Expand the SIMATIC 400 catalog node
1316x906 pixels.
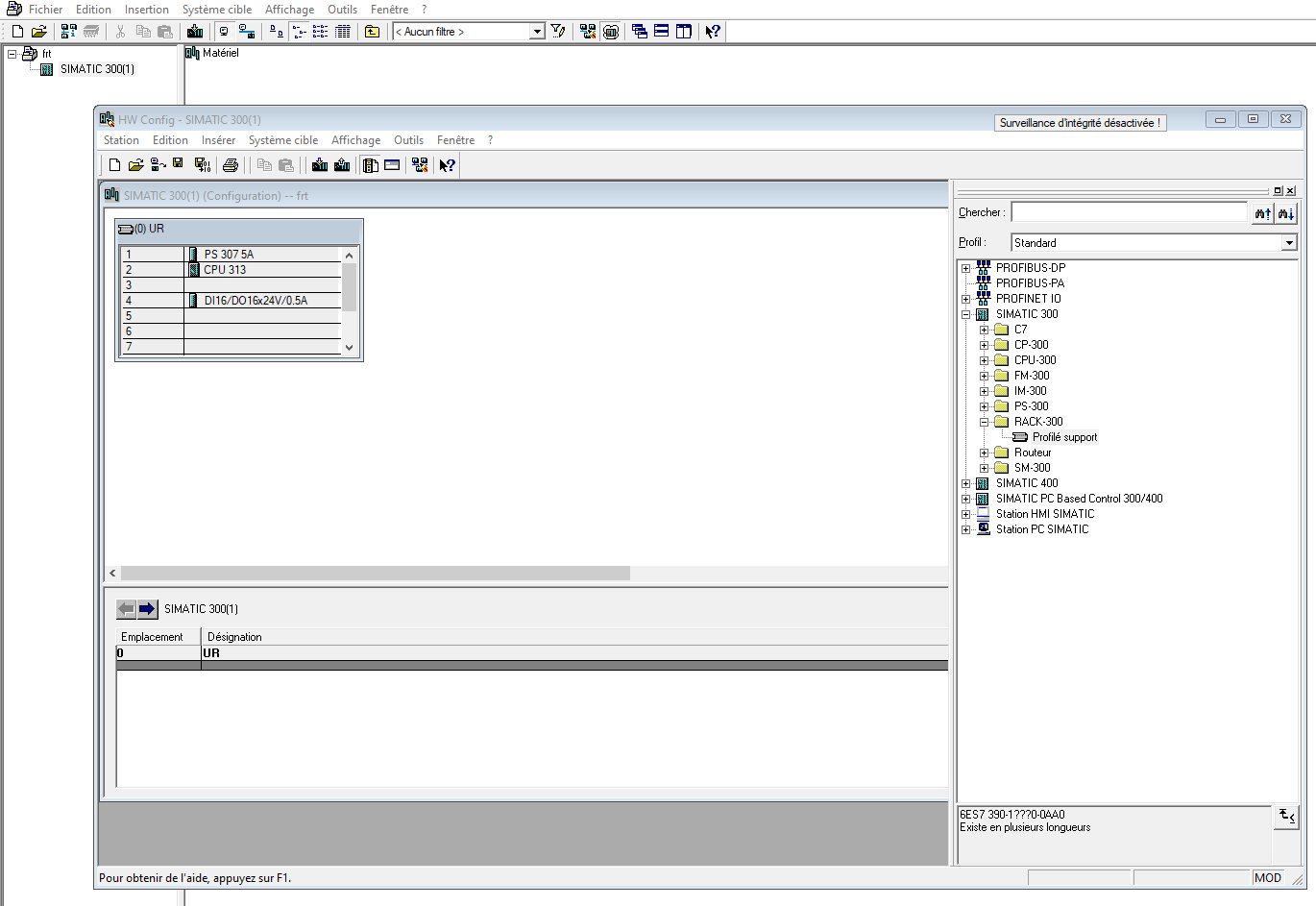966,483
